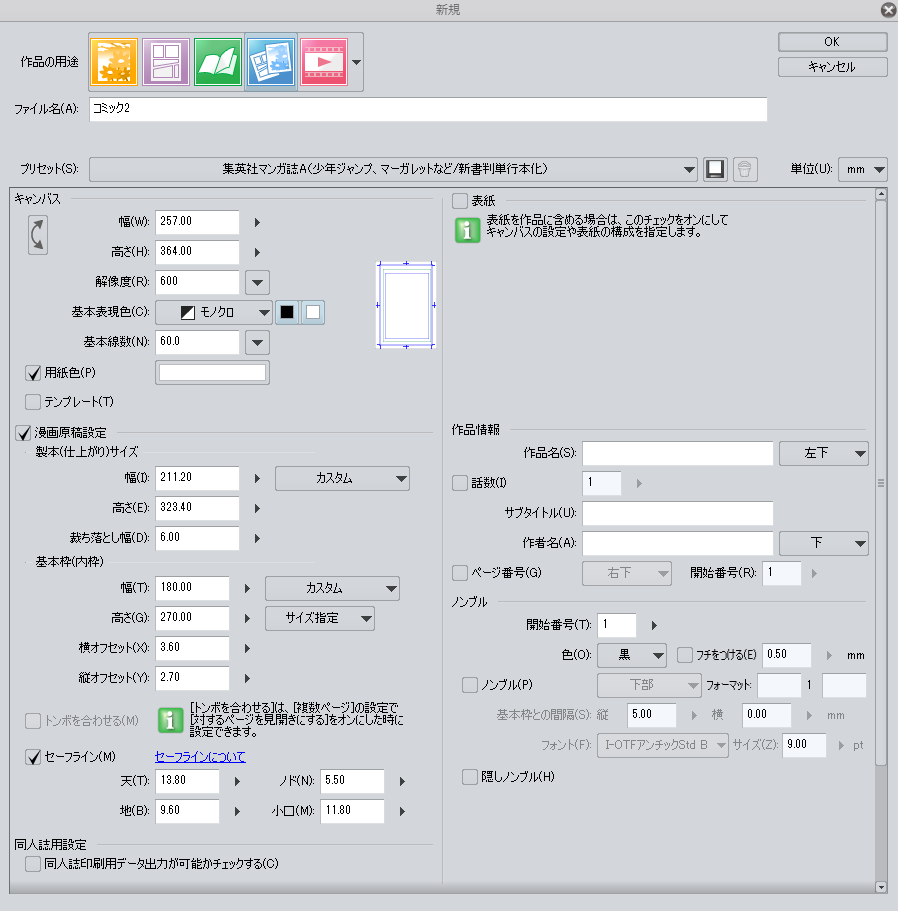Screen dimensions: 898x911
Task: Open the slider arrow next to 地(B)
Action: [238, 811]
